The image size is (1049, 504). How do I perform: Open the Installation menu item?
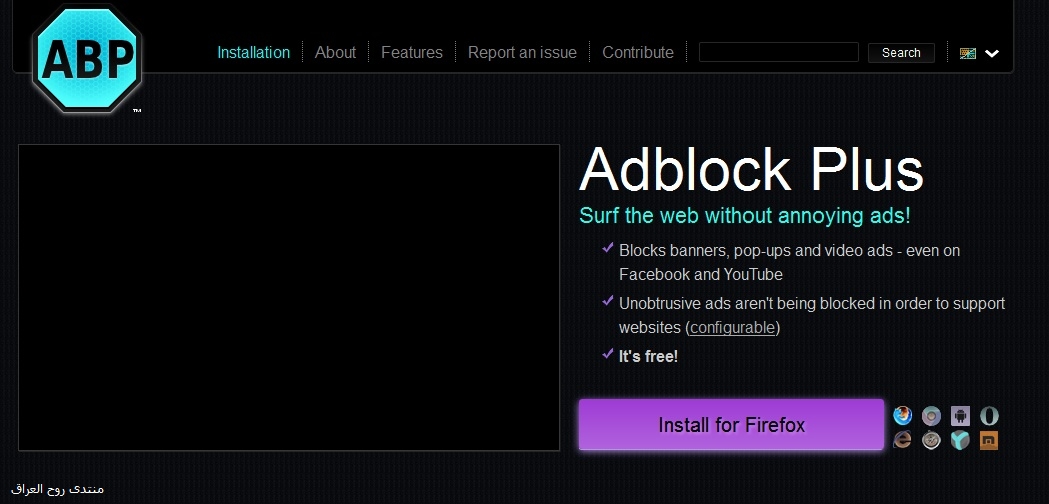pos(253,52)
